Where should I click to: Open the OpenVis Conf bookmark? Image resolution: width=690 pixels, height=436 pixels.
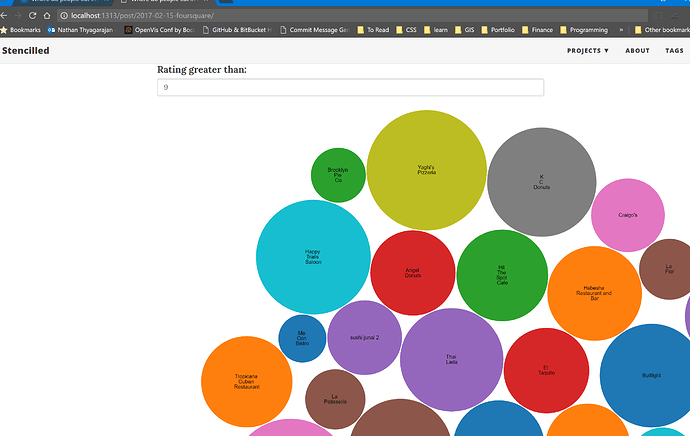coord(160,30)
